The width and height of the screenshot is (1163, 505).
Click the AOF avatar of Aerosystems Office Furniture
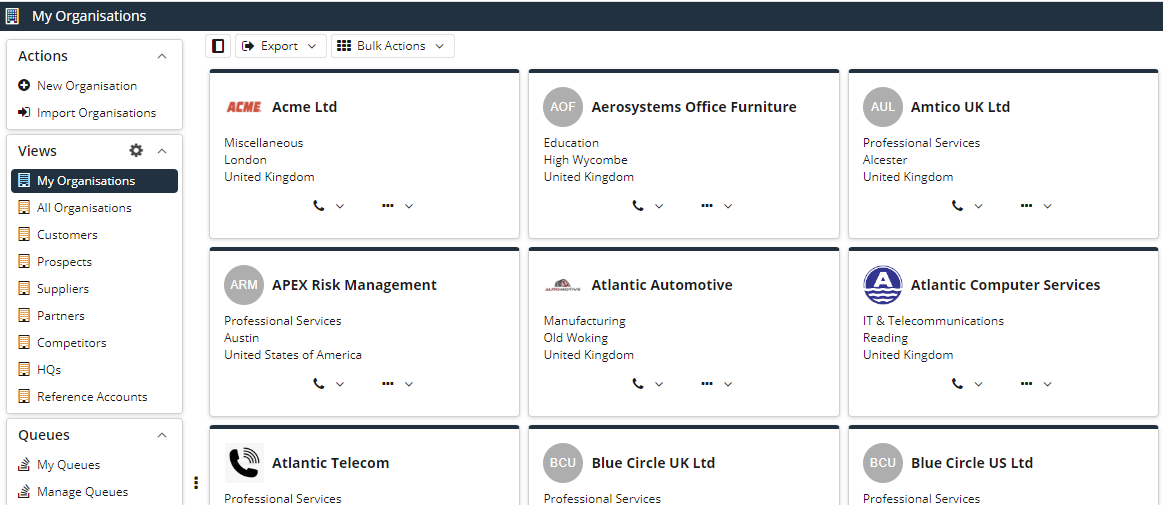[x=563, y=107]
